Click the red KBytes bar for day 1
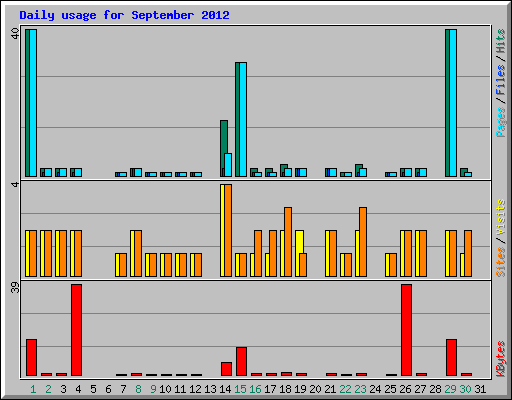The width and height of the screenshot is (512, 400). [x=31, y=358]
